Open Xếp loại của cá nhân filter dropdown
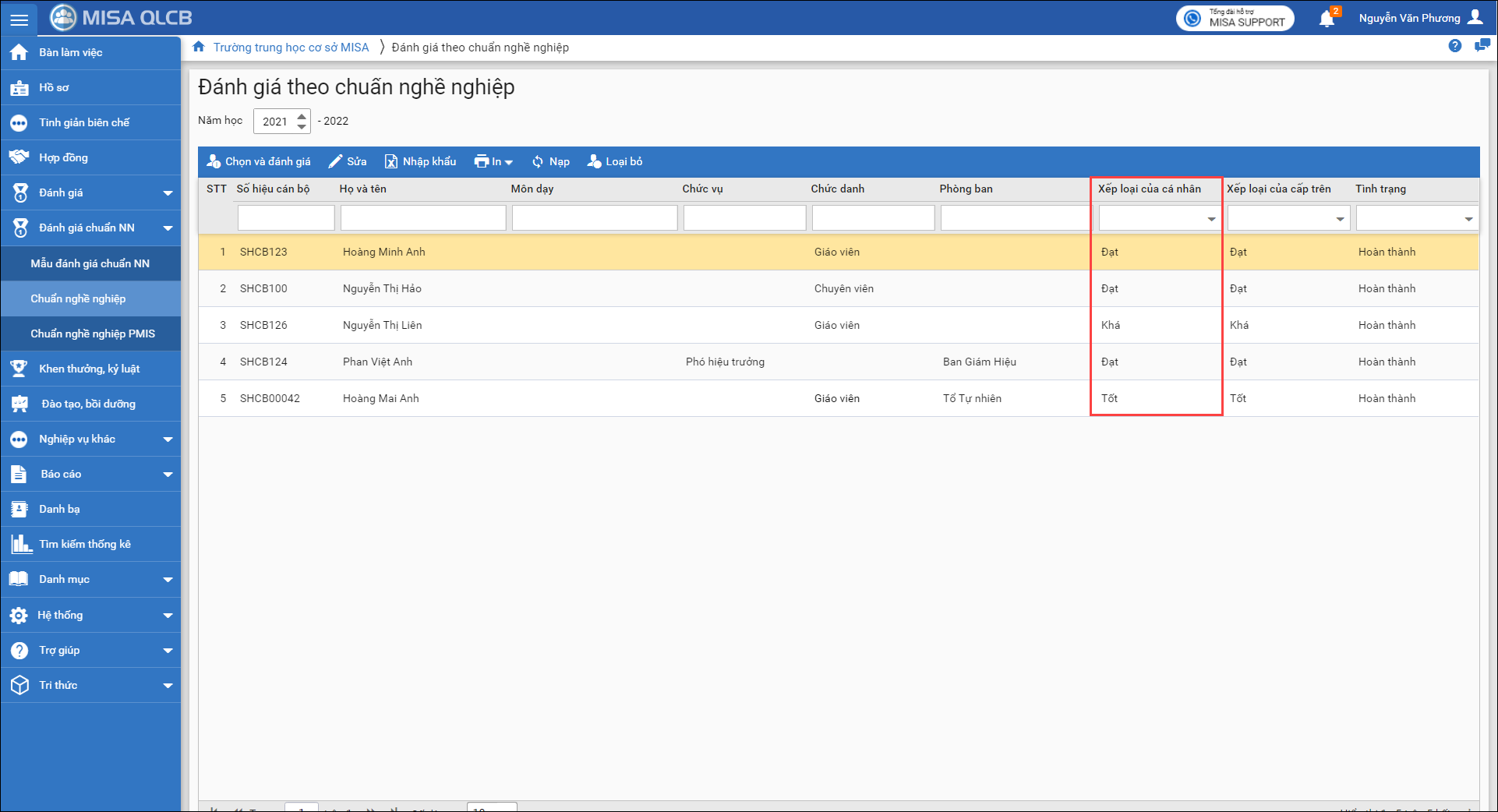 (1211, 219)
